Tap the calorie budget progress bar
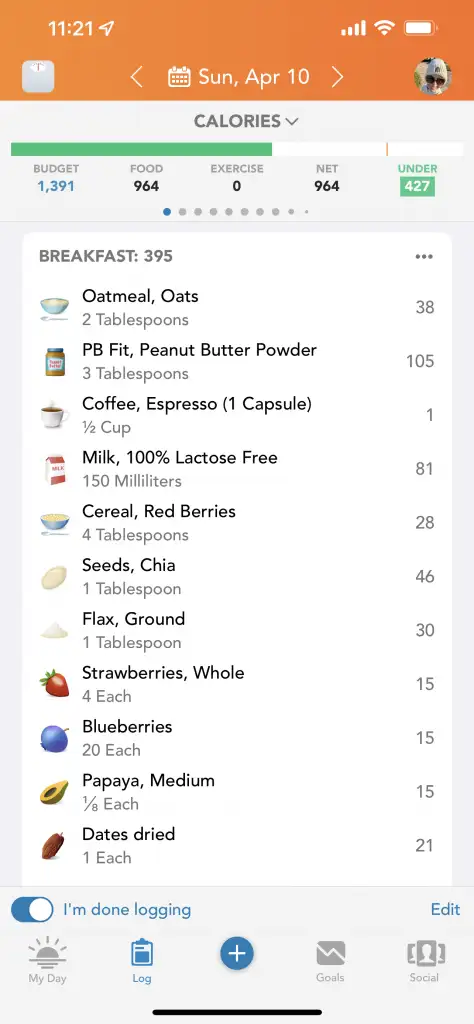The image size is (474, 1024). pyautogui.click(x=236, y=149)
